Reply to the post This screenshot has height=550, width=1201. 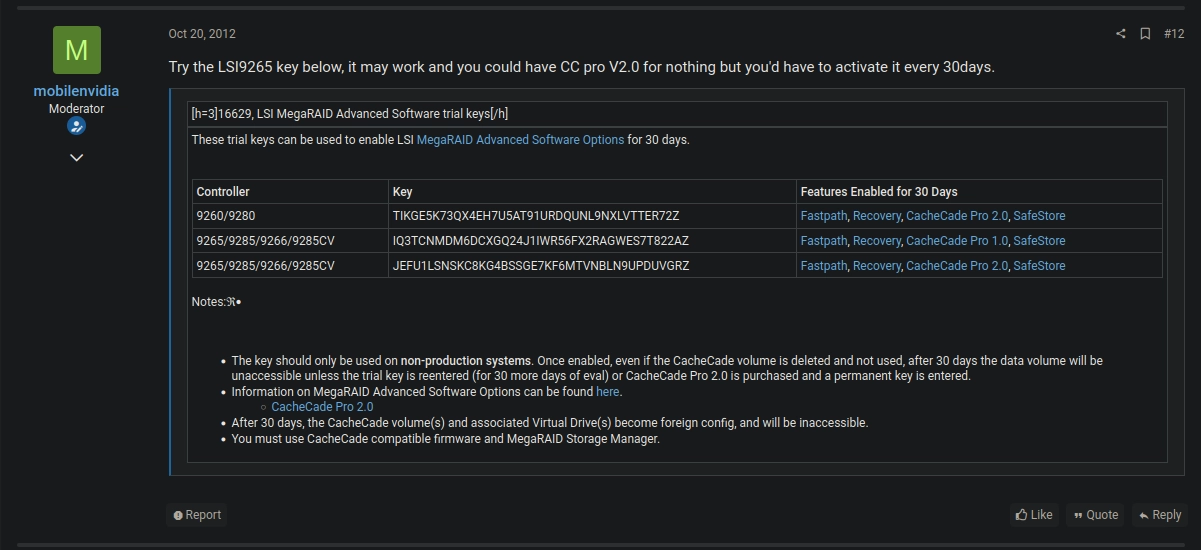click(x=1159, y=515)
